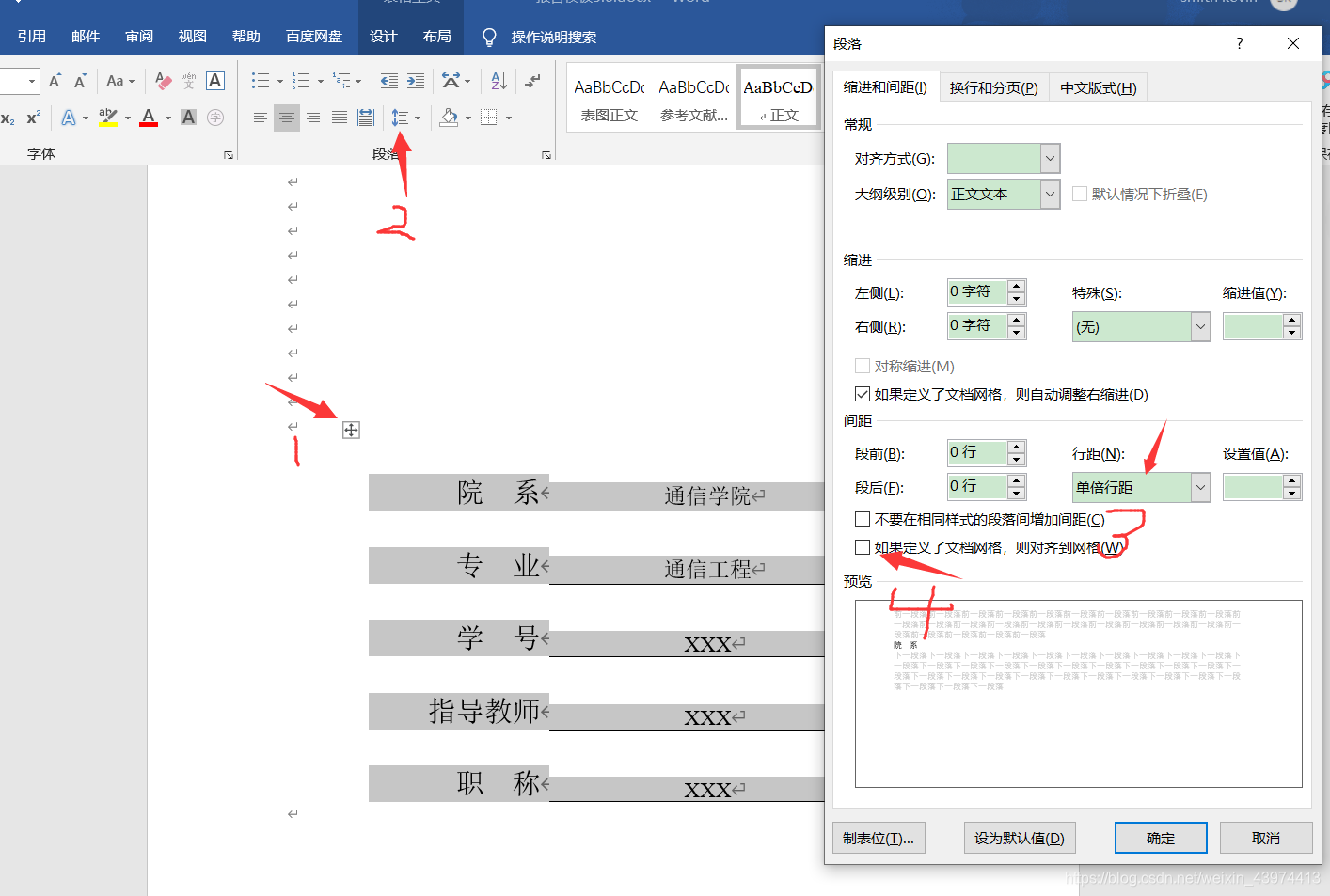Image resolution: width=1330 pixels, height=896 pixels.
Task: Click 确定 to confirm paragraph settings
Action: click(1161, 838)
